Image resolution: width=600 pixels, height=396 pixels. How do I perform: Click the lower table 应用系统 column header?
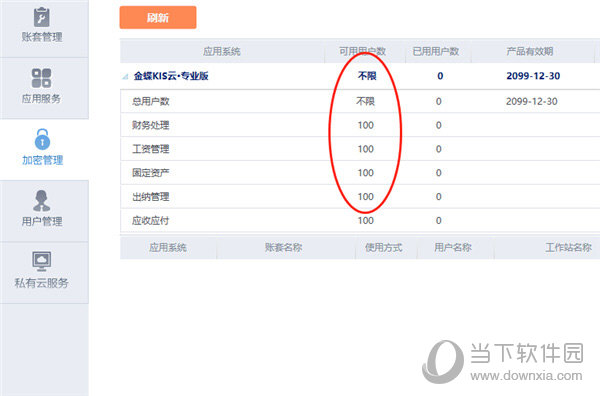(168, 248)
